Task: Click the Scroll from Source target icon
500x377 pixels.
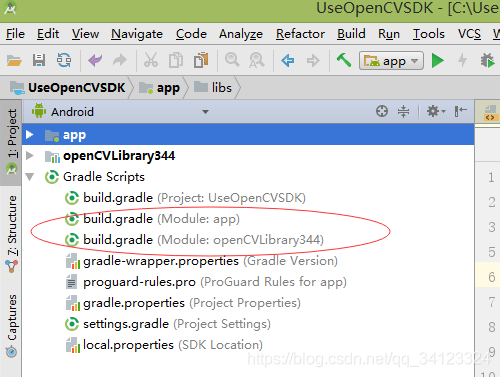Action: (382, 111)
